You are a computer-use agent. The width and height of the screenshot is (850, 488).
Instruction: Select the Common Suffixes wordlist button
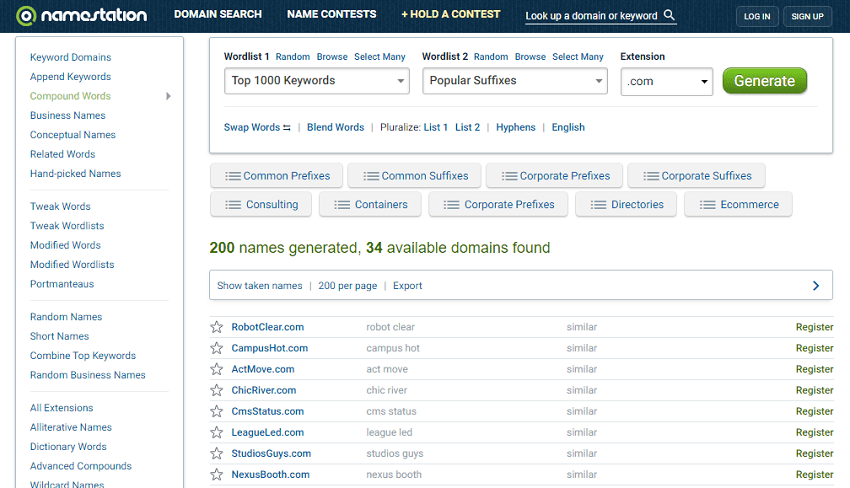click(415, 176)
